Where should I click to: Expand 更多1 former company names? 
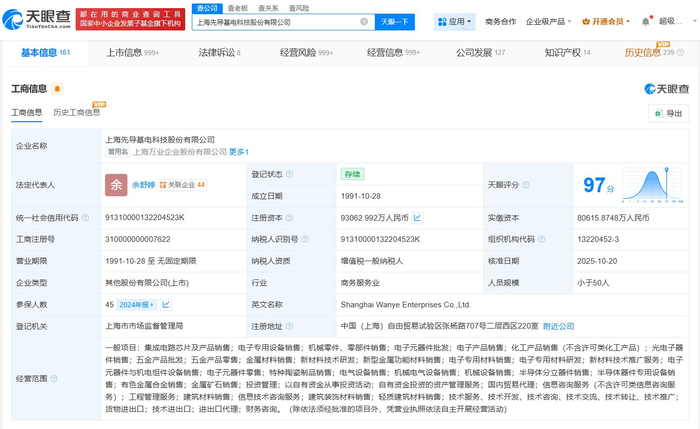click(x=238, y=152)
